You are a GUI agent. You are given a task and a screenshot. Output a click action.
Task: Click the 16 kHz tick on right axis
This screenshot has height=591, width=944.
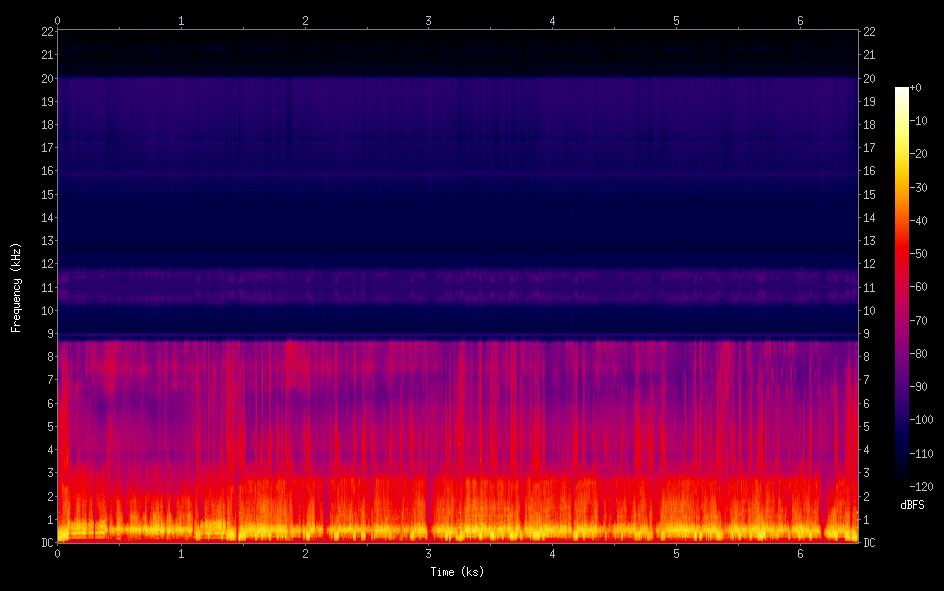point(869,172)
